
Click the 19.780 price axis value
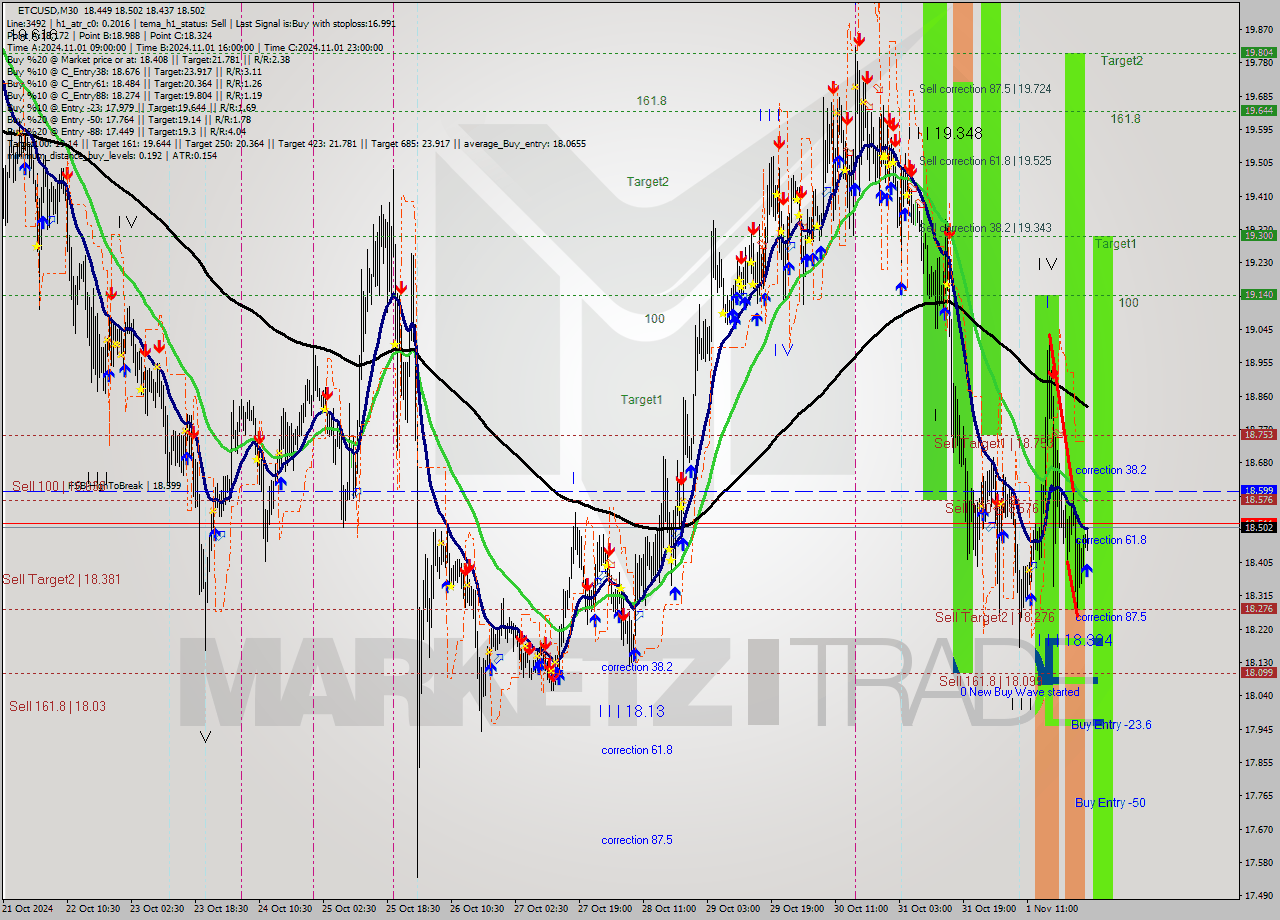[x=1258, y=63]
